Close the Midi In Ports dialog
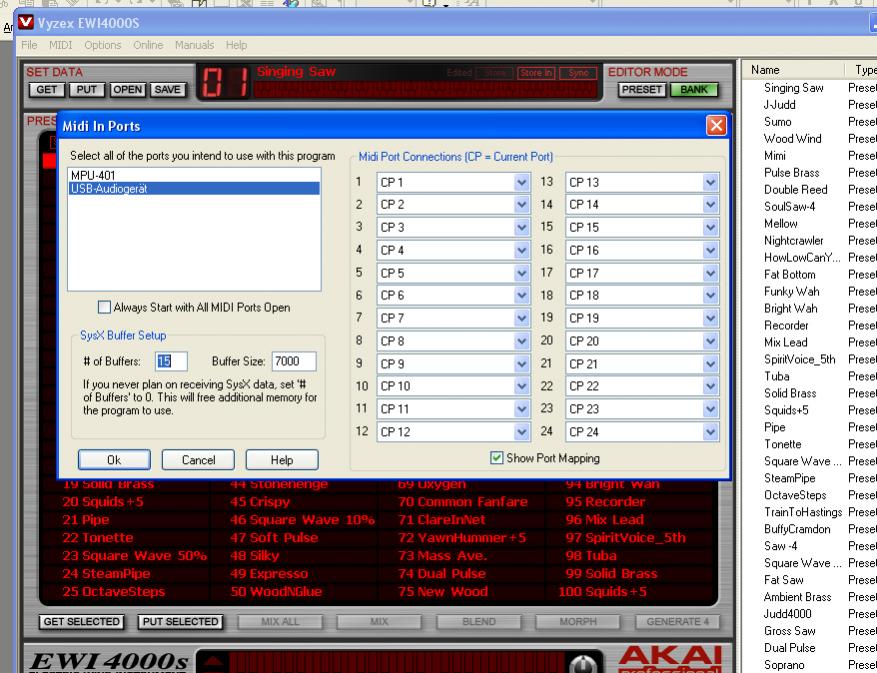Screen dimensions: 877x673 (716, 126)
